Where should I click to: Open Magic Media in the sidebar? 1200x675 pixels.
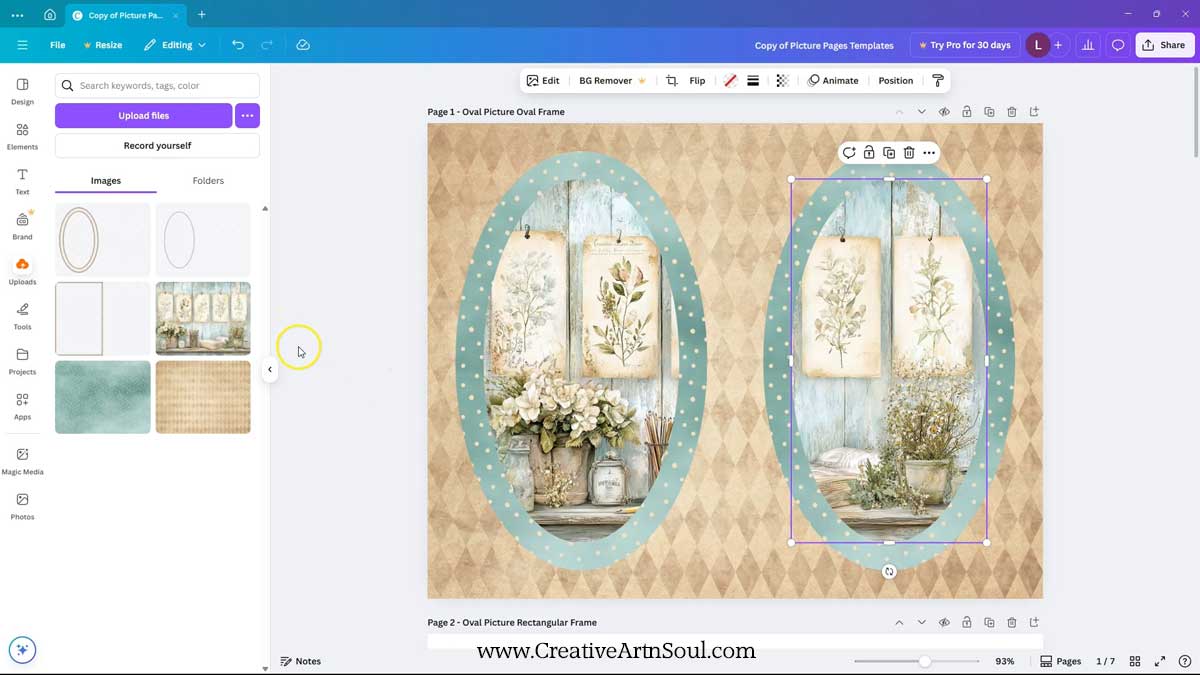(22, 461)
